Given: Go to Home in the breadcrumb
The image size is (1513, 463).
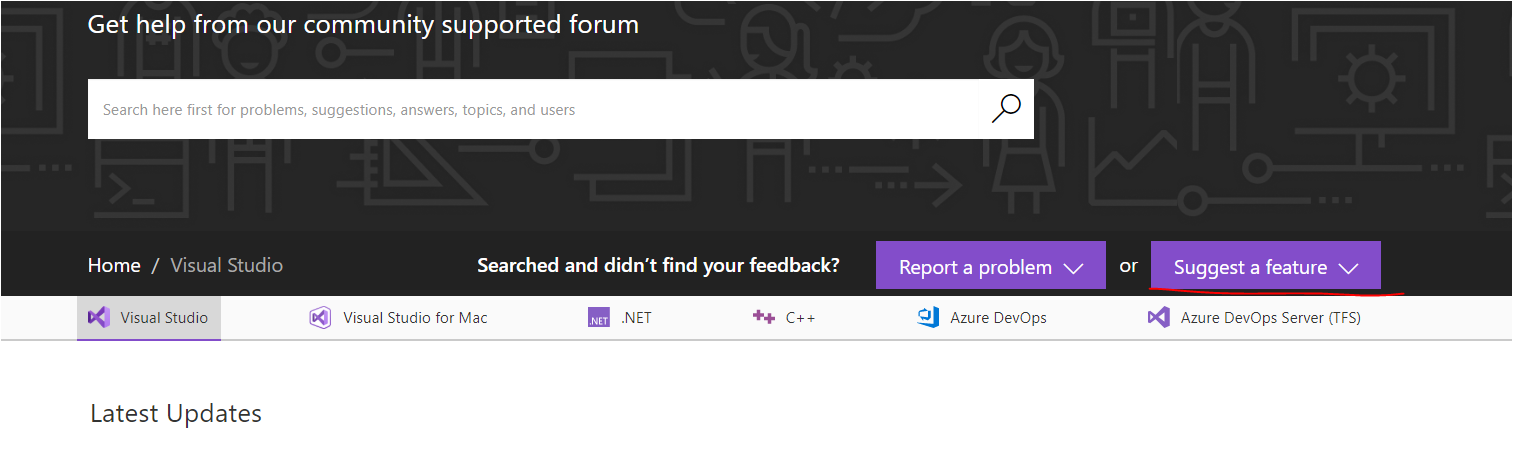Looking at the screenshot, I should [114, 265].
